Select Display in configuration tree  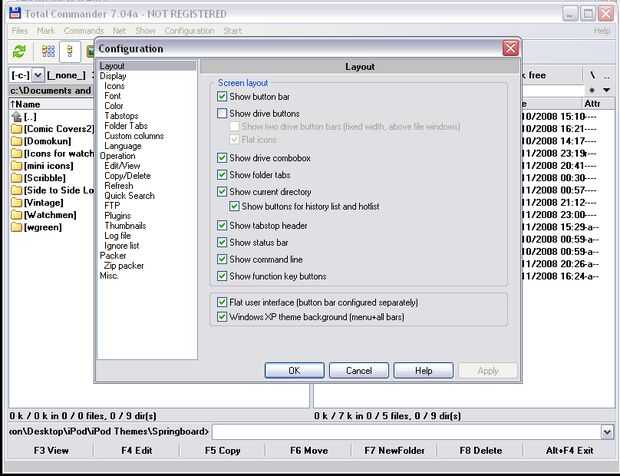113,76
